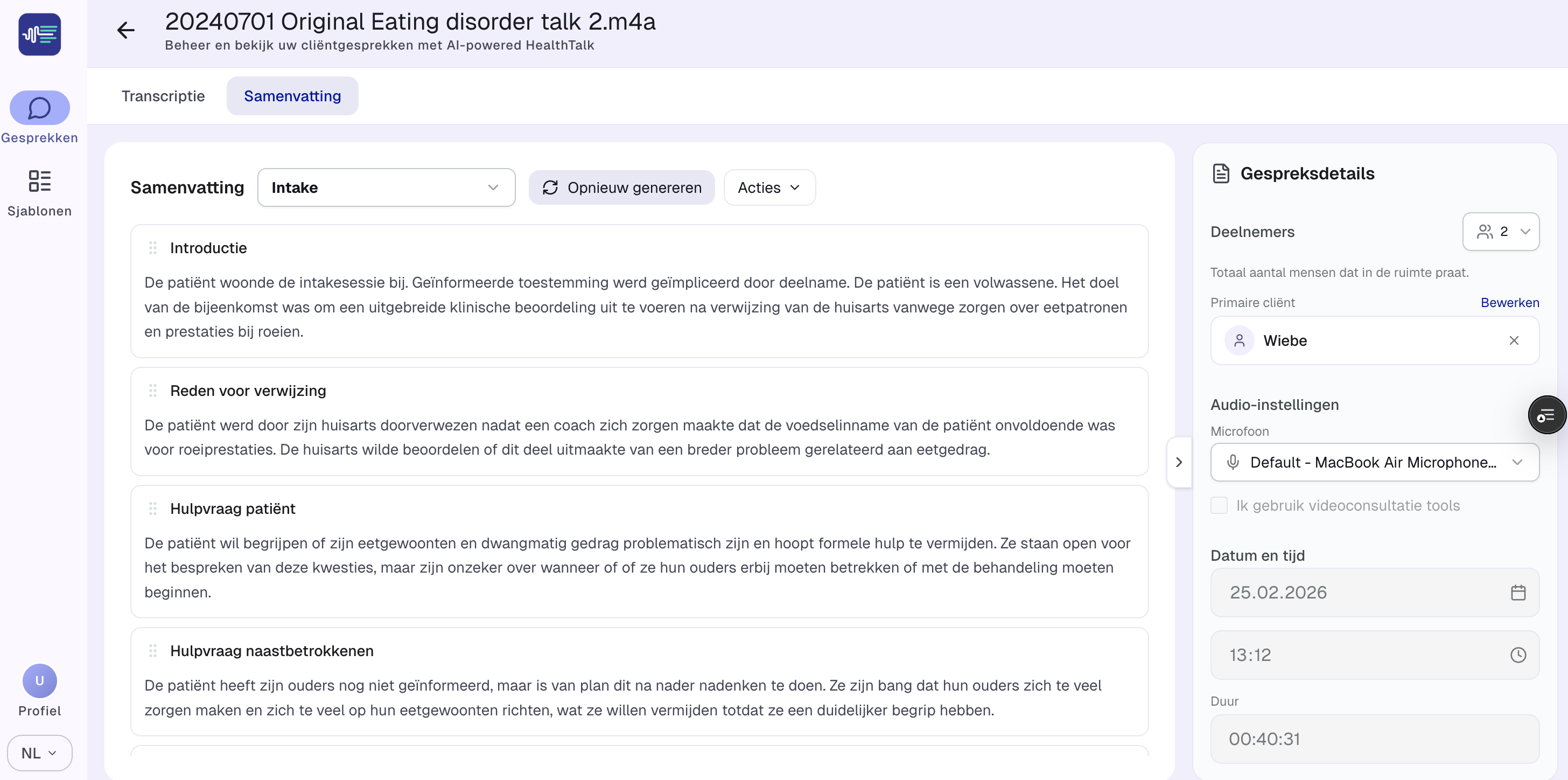Open the Microfoon device dropdown
The width and height of the screenshot is (1568, 780).
[x=1375, y=462]
